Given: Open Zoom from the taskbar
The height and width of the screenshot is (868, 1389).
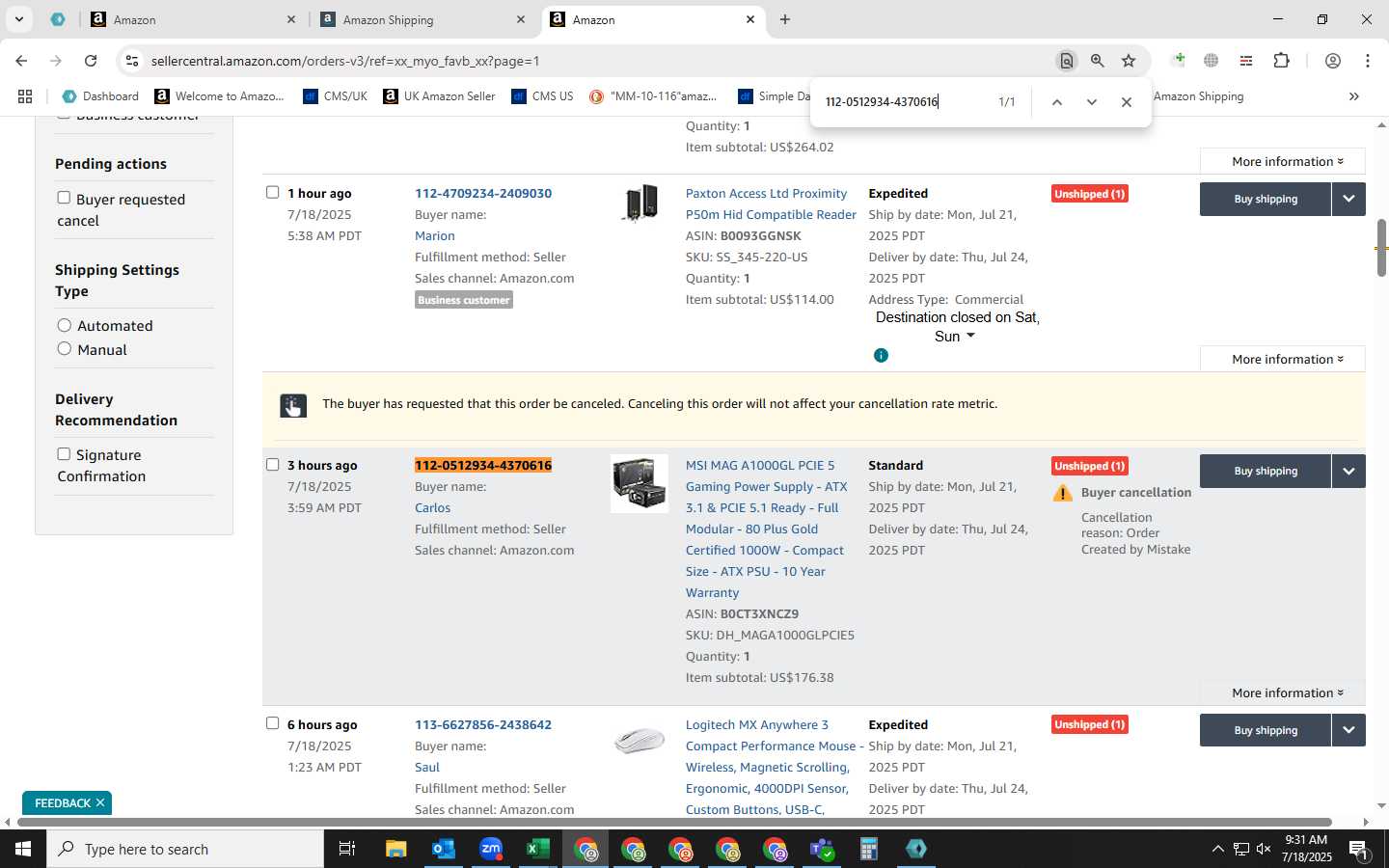Looking at the screenshot, I should 491,850.
